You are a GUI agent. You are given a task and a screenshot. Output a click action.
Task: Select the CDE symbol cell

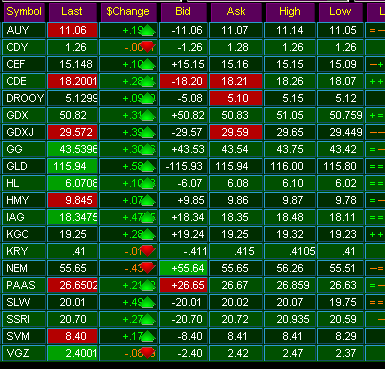click(x=24, y=81)
